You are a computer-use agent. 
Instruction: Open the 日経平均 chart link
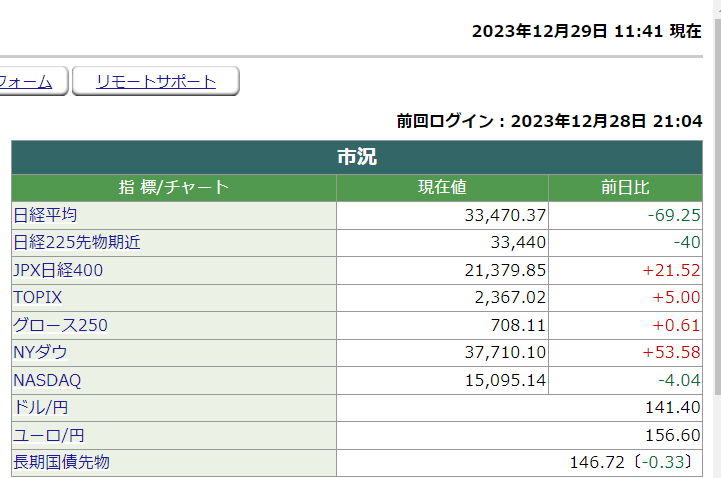click(45, 215)
